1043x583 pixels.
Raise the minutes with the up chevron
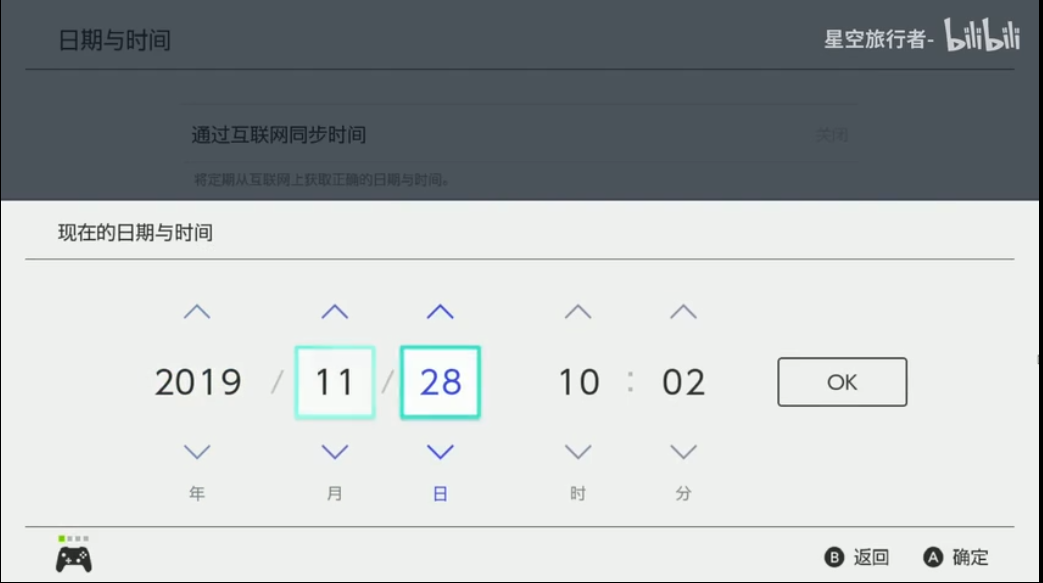point(683,312)
